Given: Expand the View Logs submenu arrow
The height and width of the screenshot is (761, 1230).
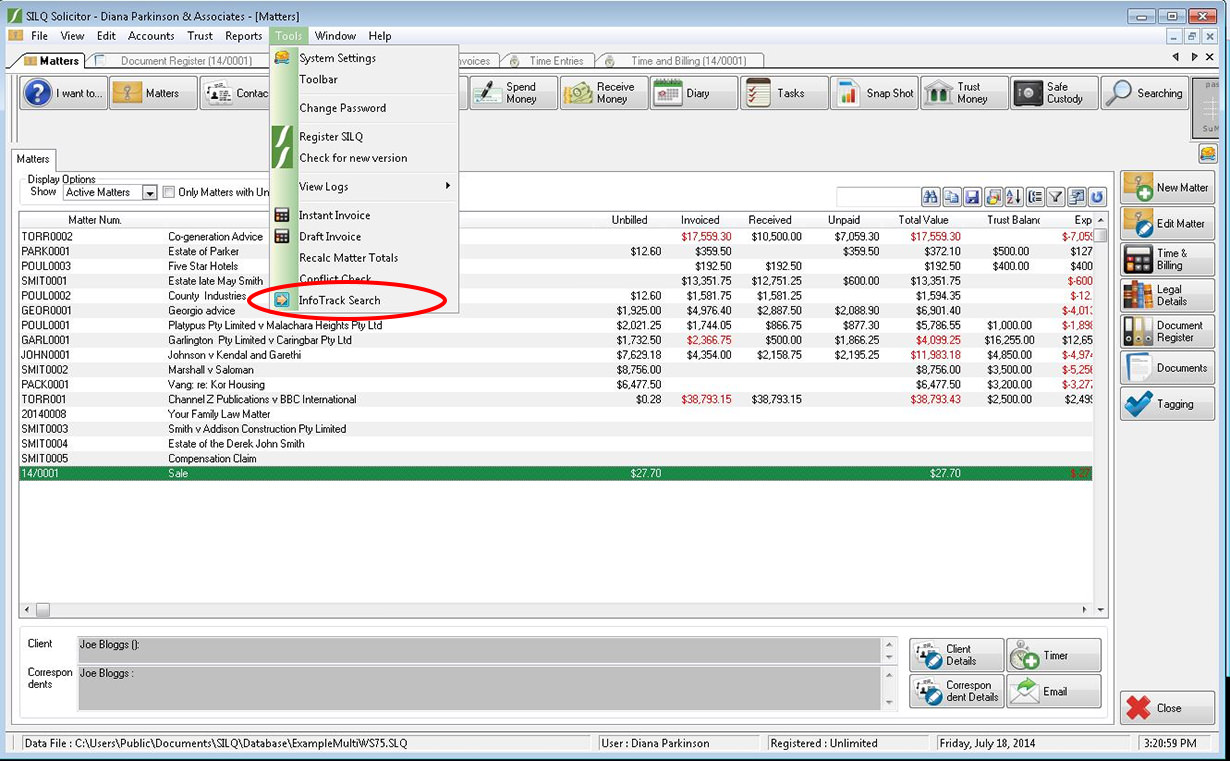Looking at the screenshot, I should coord(448,186).
